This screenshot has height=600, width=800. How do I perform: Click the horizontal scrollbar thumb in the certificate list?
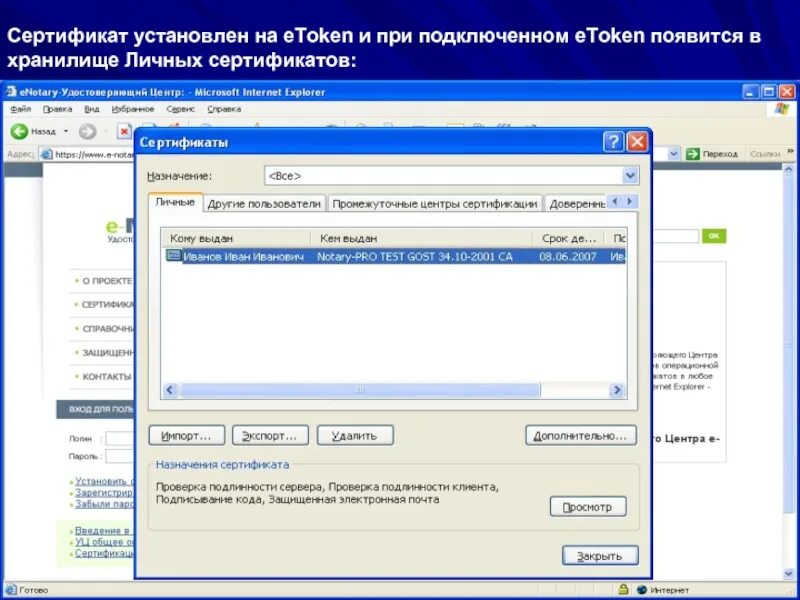click(x=360, y=390)
